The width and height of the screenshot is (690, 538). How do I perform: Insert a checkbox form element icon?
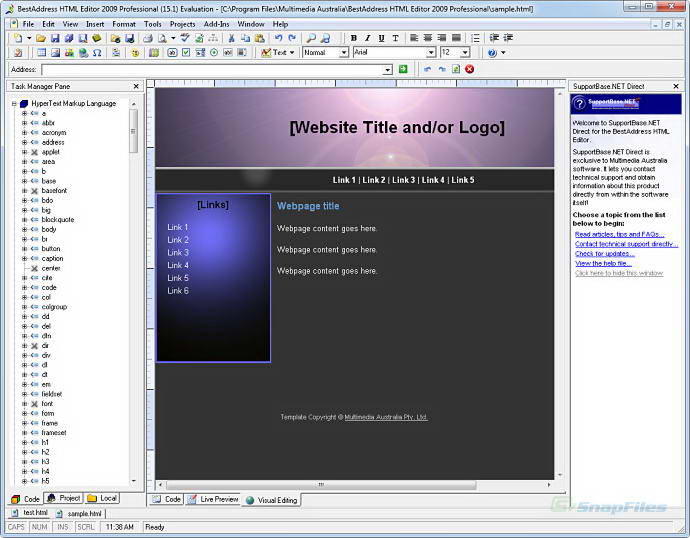point(186,53)
